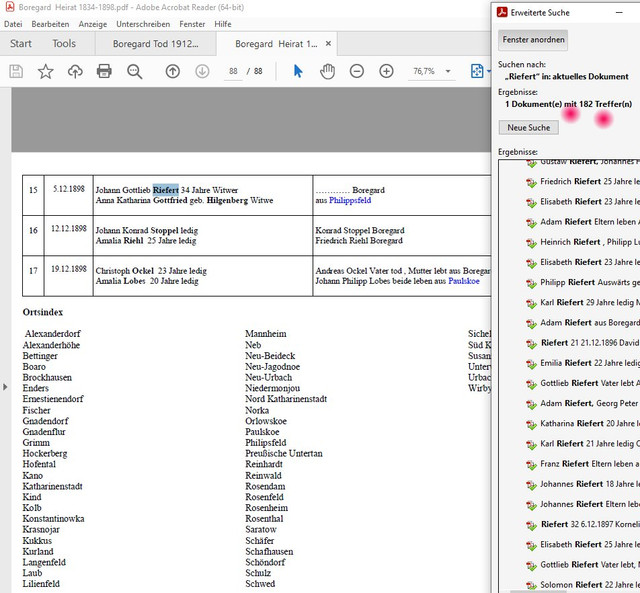Open the zoom level dropdown arrow
Screen dimensions: 640x593
448,71
